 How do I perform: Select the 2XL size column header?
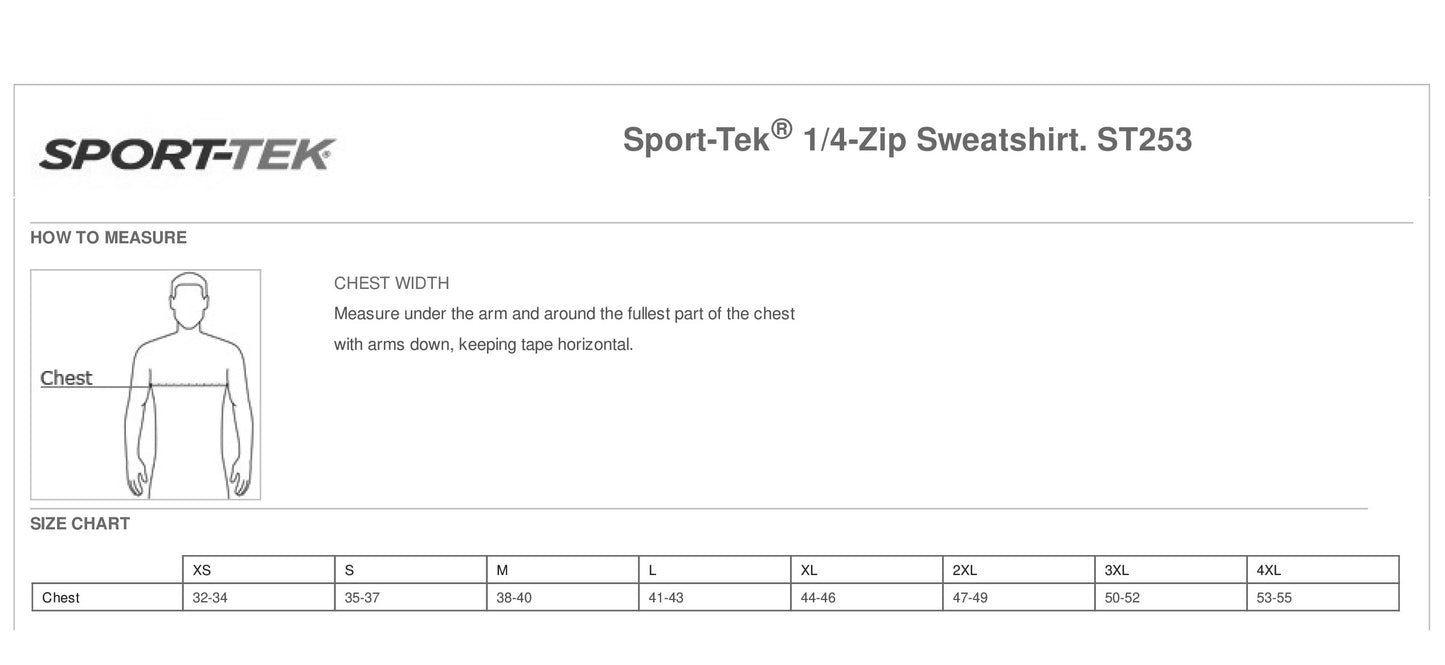[965, 570]
